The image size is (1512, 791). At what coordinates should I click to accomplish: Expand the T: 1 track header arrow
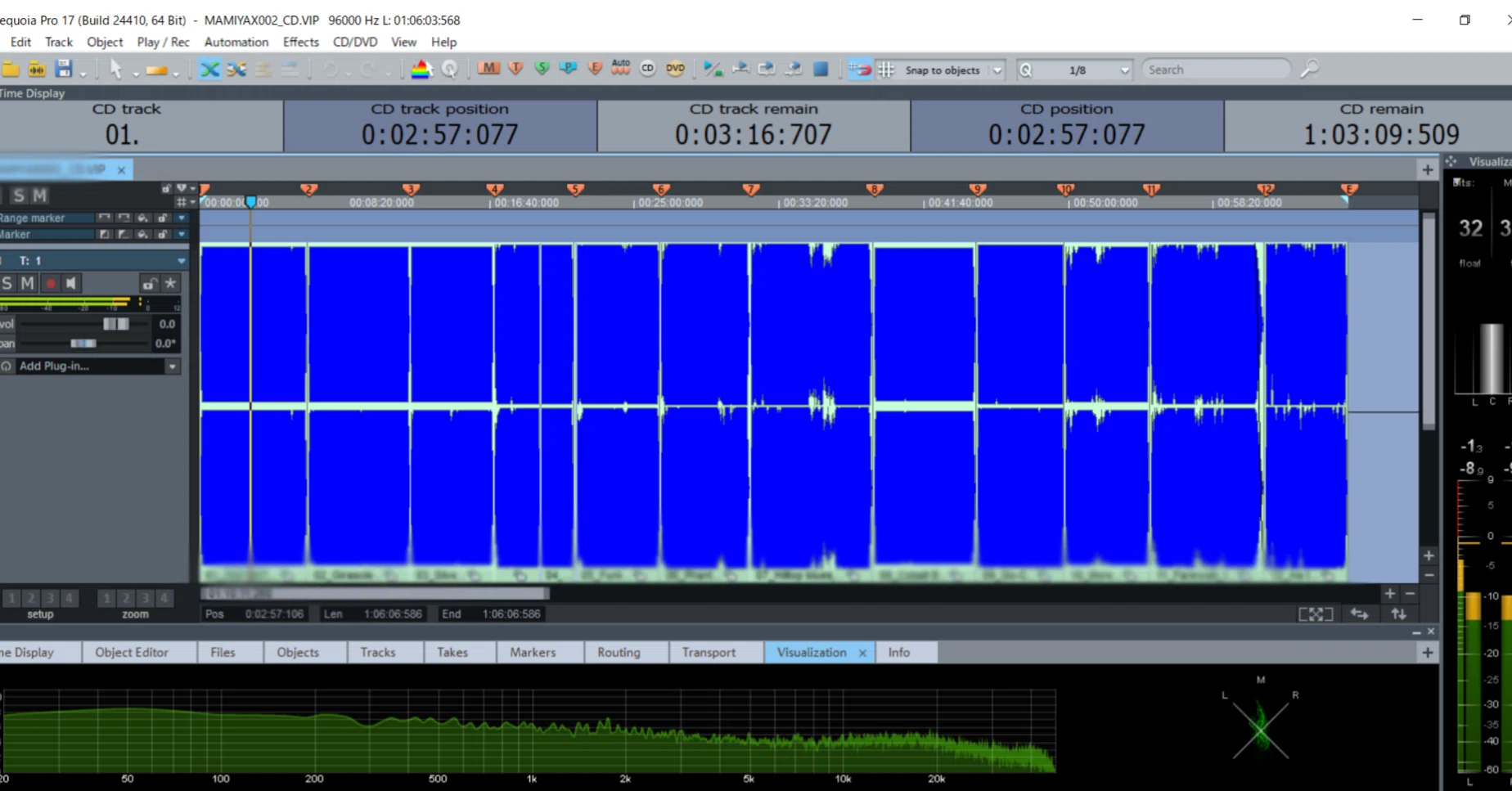pos(182,261)
